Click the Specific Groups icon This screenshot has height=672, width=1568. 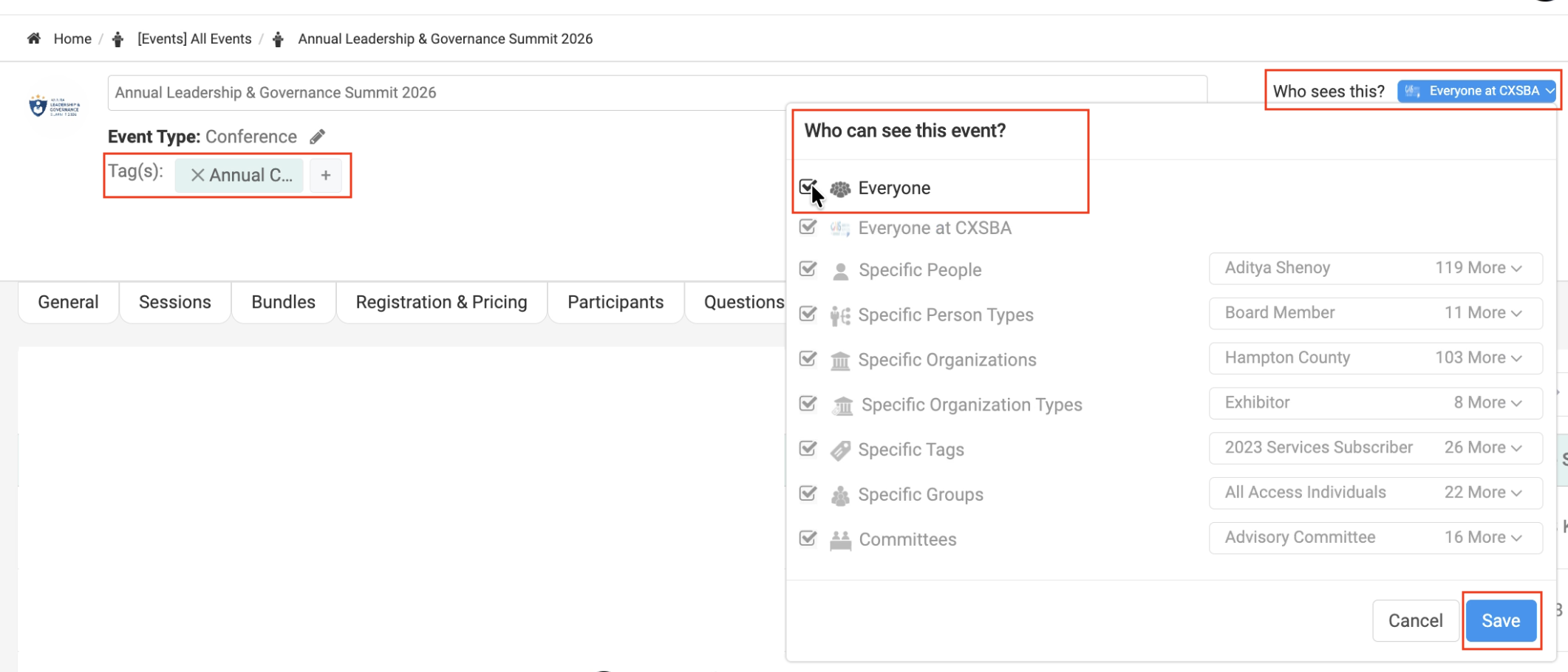coord(840,495)
